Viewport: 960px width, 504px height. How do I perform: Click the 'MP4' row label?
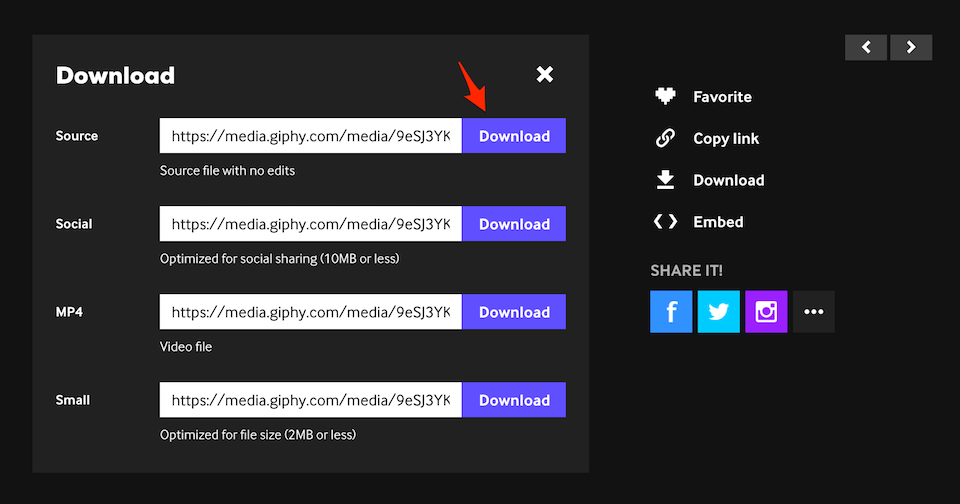click(69, 312)
